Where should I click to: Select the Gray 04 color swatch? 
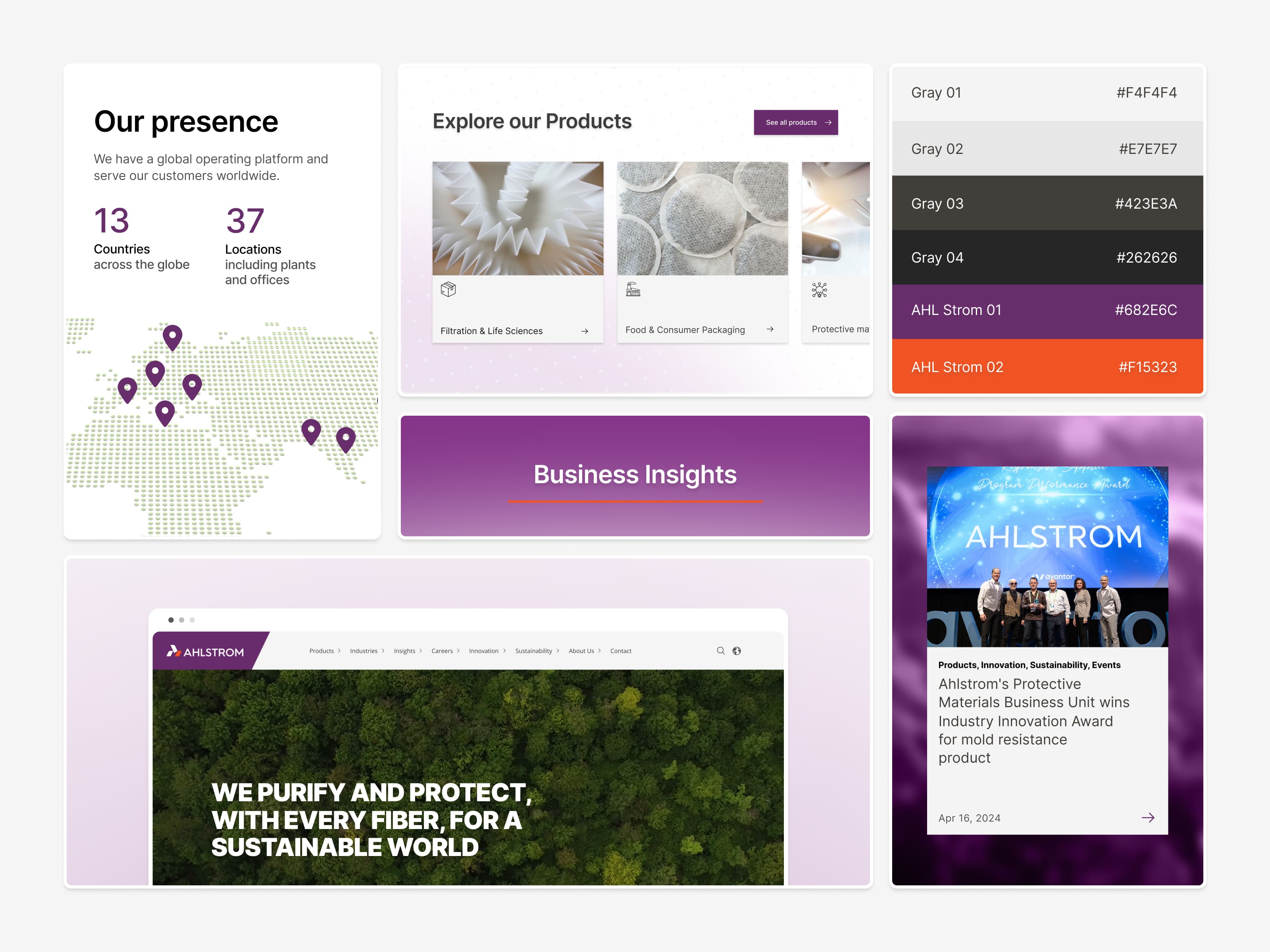pos(1047,258)
